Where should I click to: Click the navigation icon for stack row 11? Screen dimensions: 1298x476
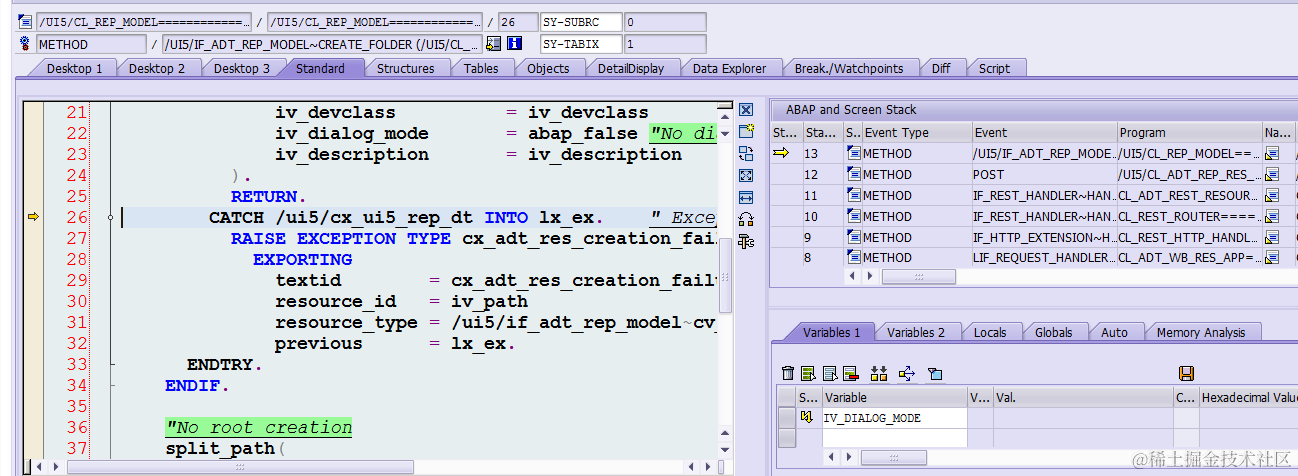click(1272, 195)
